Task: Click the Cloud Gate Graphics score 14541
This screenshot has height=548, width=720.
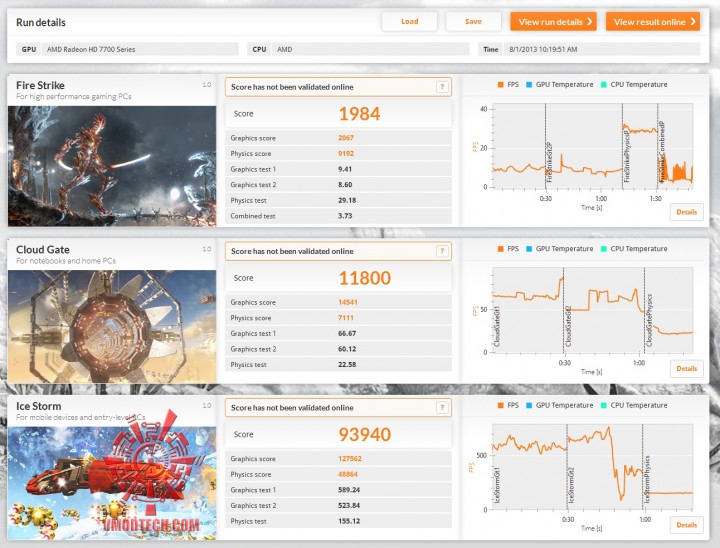Action: coord(348,302)
